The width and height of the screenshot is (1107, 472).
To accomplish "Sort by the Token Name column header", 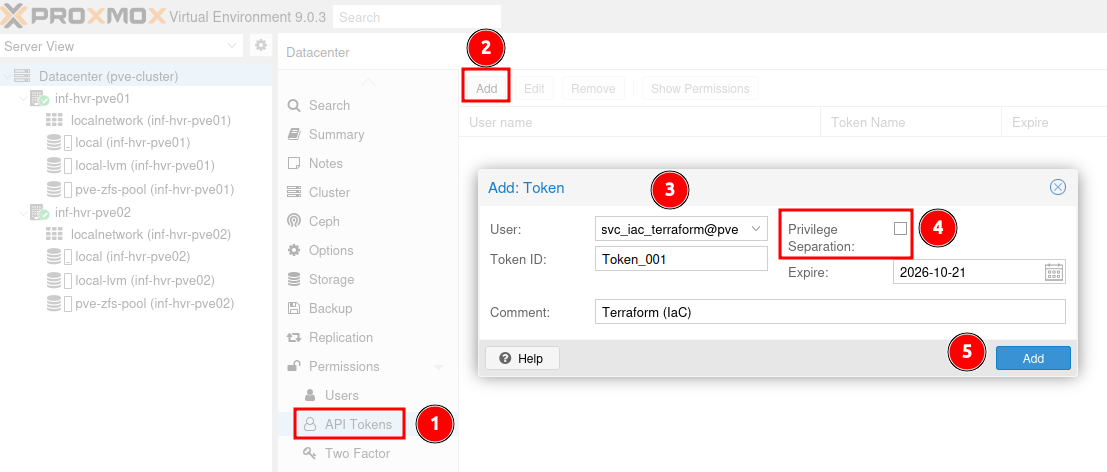I will 911,122.
